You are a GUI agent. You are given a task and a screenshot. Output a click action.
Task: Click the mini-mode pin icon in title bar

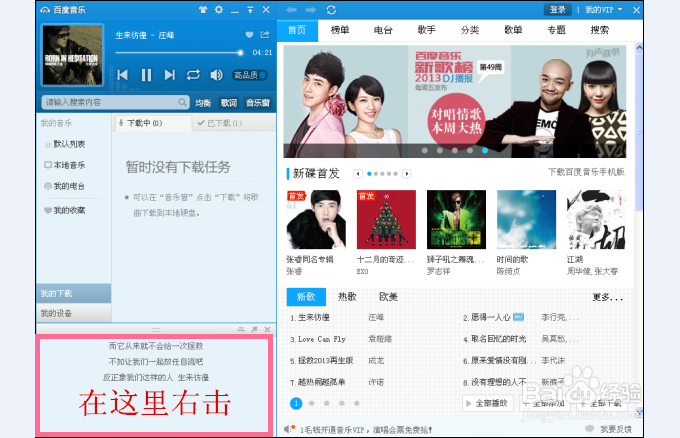pos(250,10)
